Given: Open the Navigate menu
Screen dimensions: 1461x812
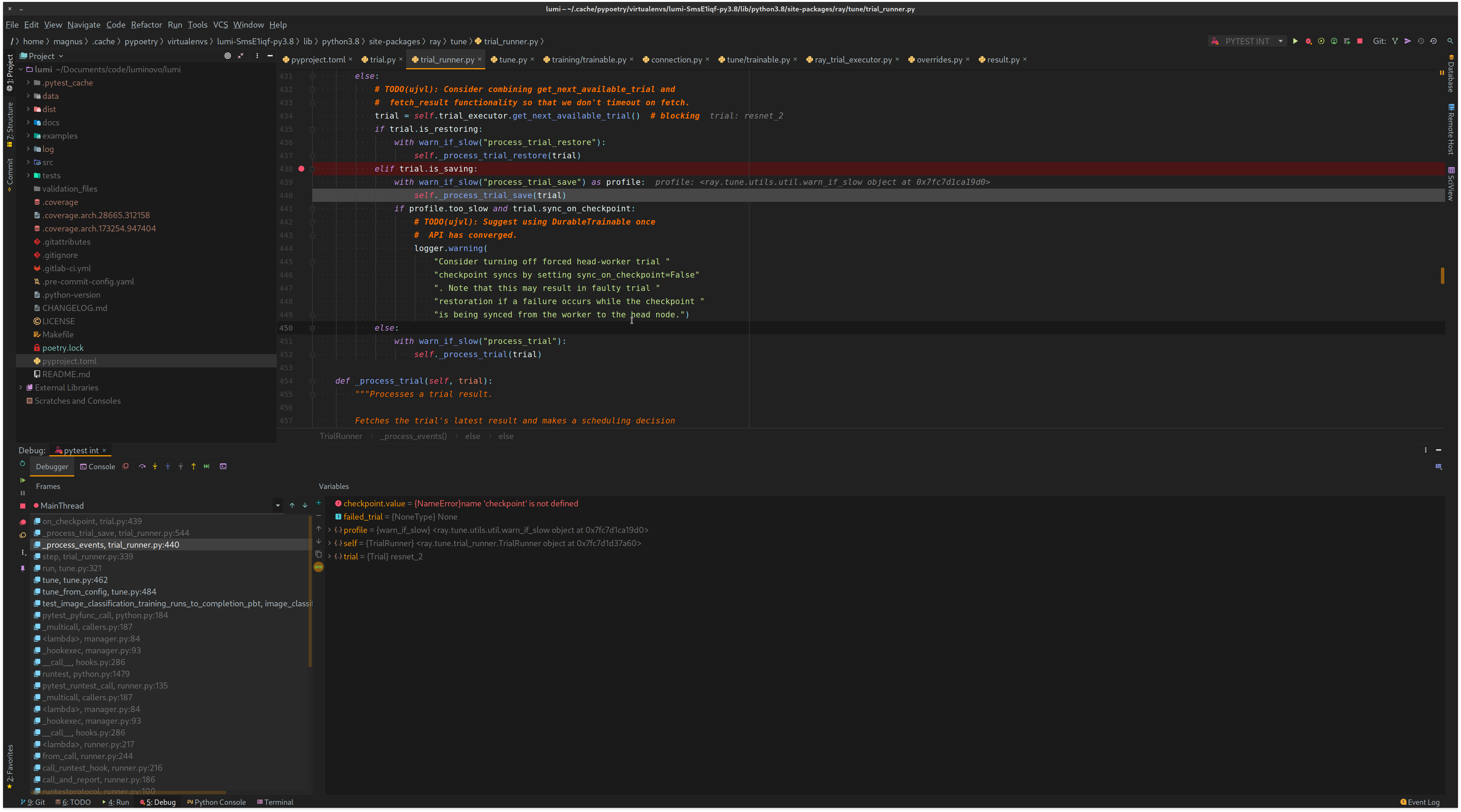Looking at the screenshot, I should pyautogui.click(x=83, y=25).
